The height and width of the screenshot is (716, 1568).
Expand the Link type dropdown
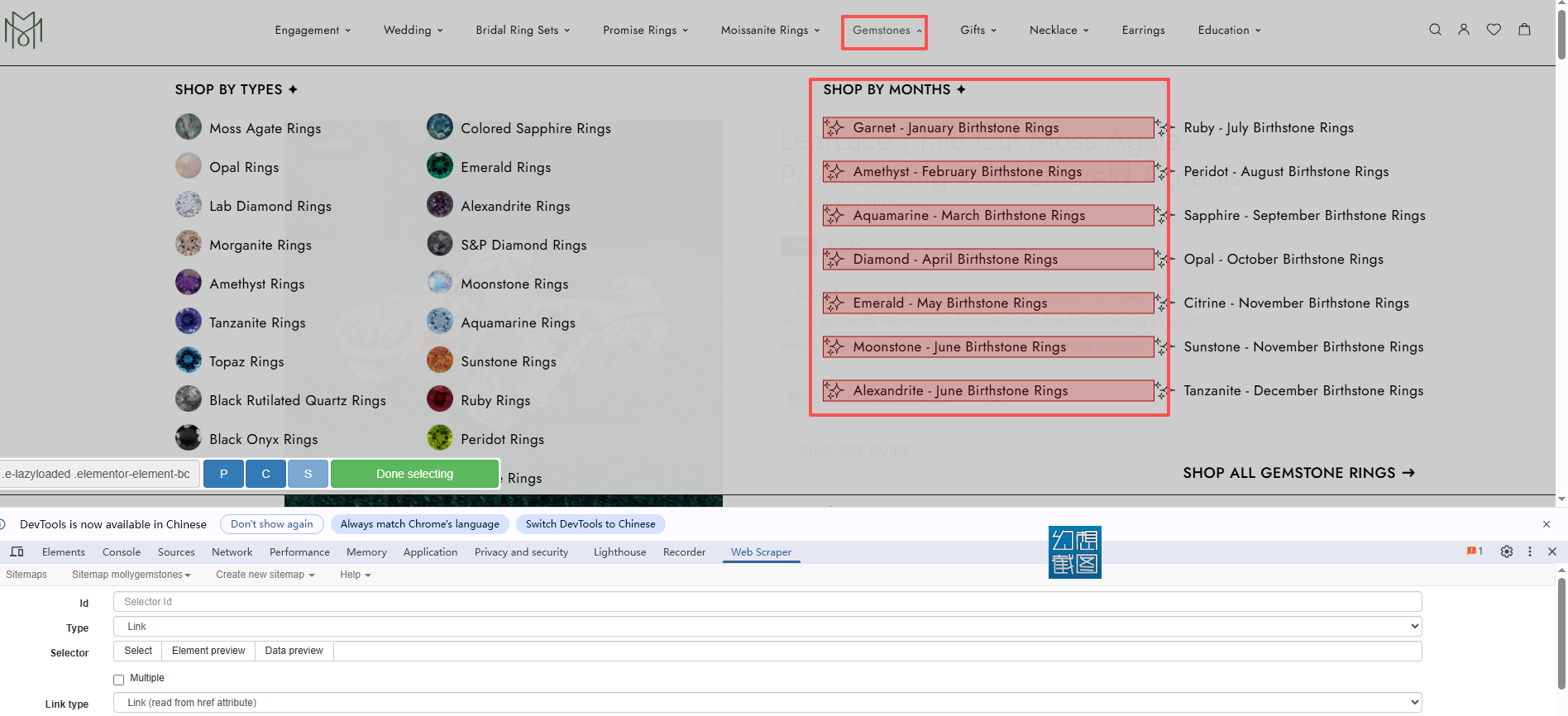pos(767,703)
